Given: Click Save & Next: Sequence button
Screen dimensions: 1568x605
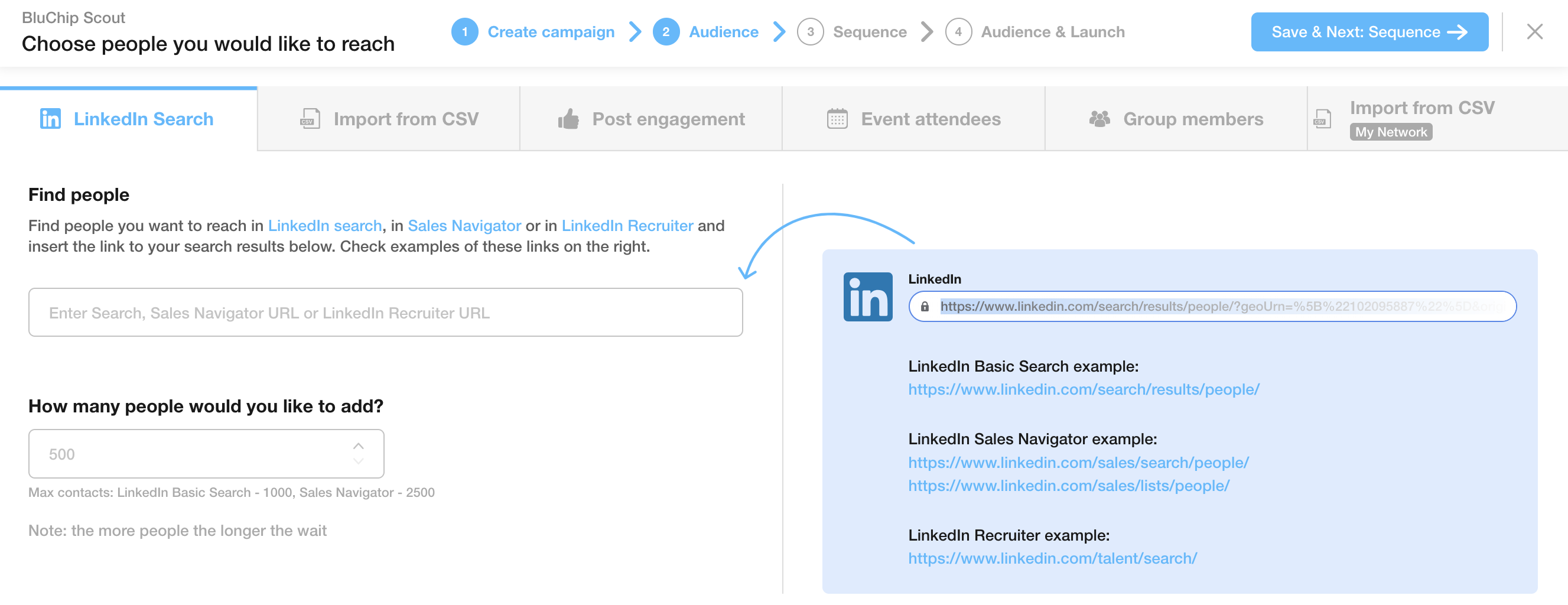Looking at the screenshot, I should 1369,32.
